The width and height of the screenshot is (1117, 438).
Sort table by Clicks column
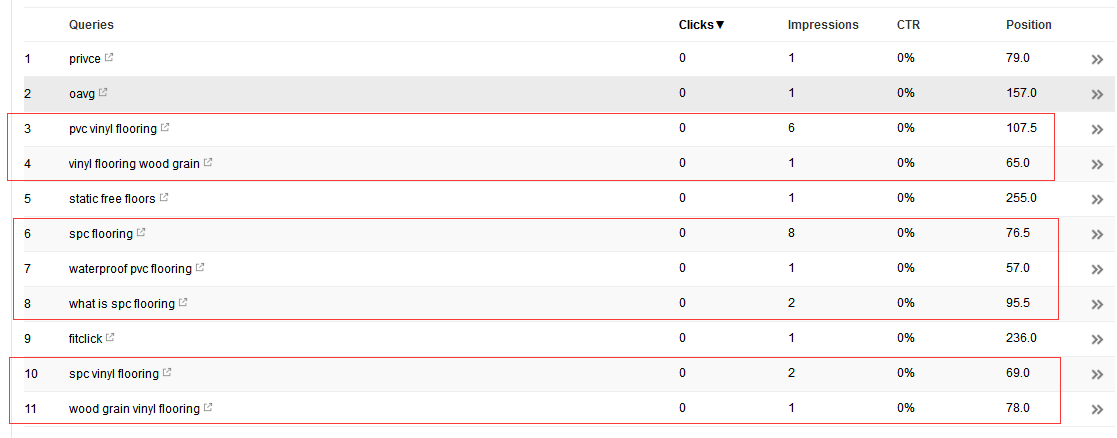pos(702,25)
